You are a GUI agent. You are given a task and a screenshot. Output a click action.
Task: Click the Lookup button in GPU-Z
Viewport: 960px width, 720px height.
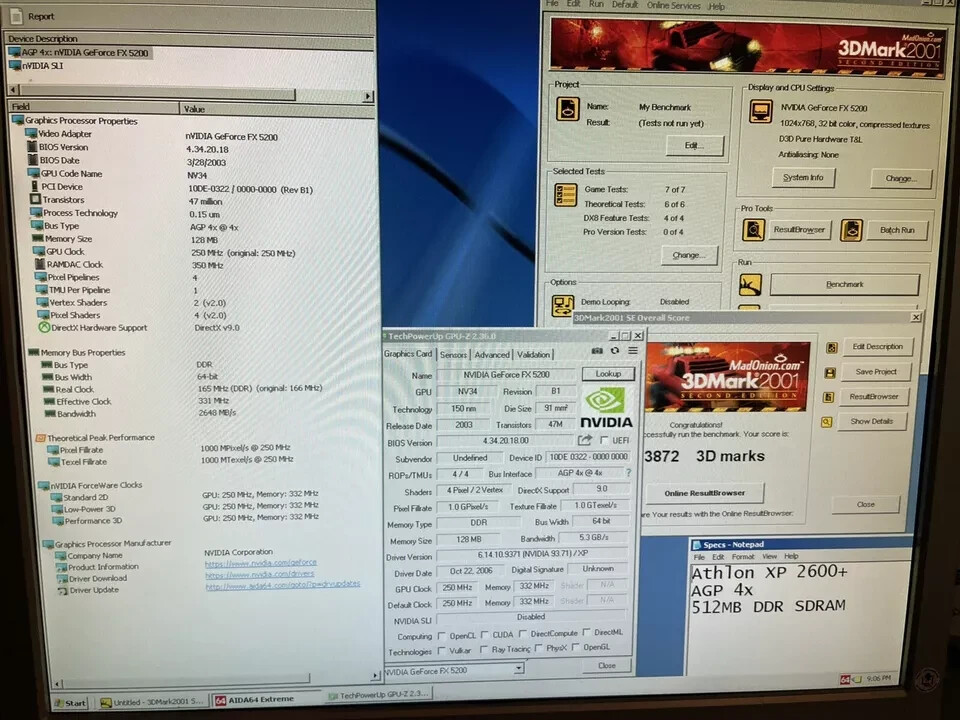(608, 373)
